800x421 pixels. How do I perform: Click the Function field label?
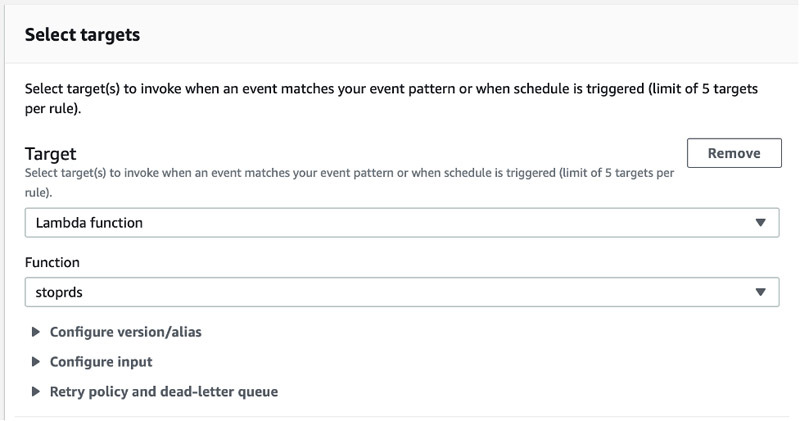[x=52, y=262]
